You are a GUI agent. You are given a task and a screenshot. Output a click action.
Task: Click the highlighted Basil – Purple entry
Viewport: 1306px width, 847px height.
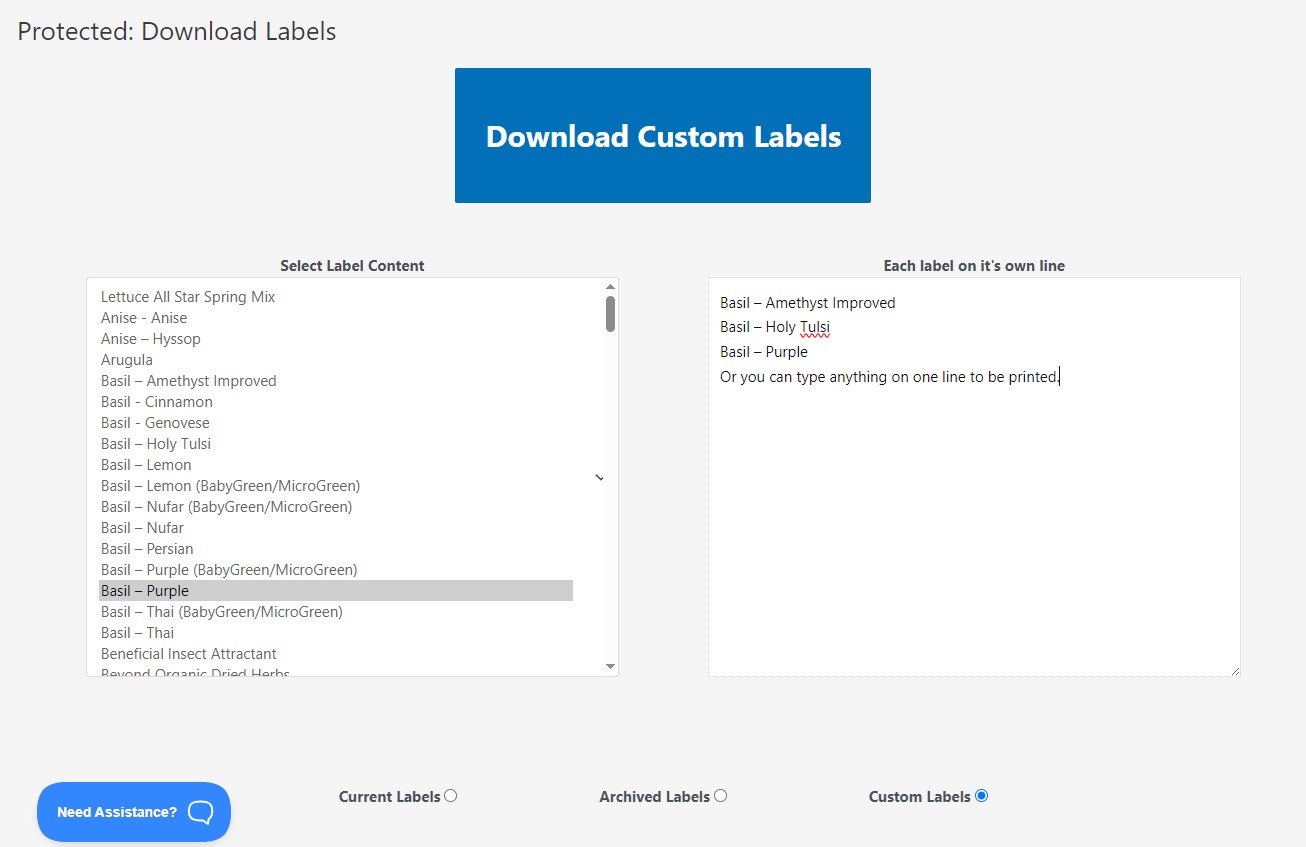[x=145, y=591]
